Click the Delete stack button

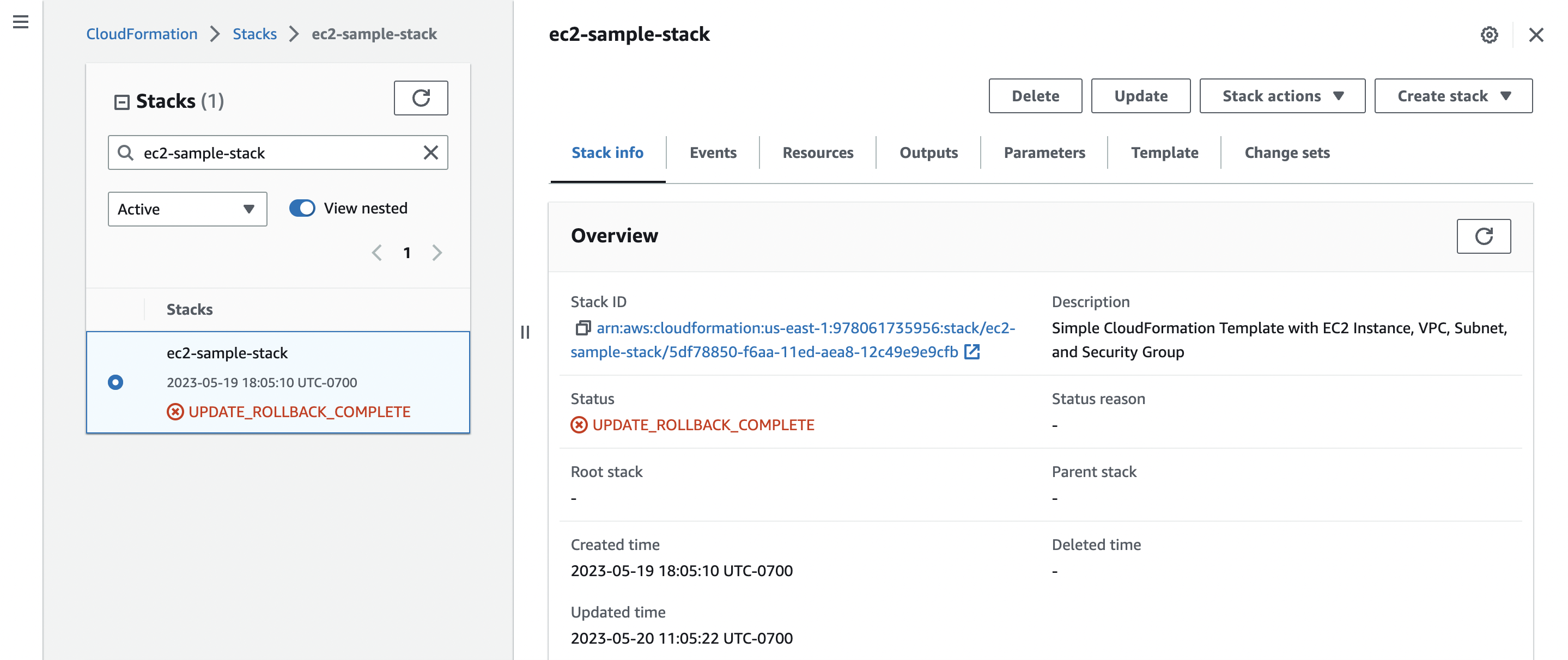point(1035,96)
